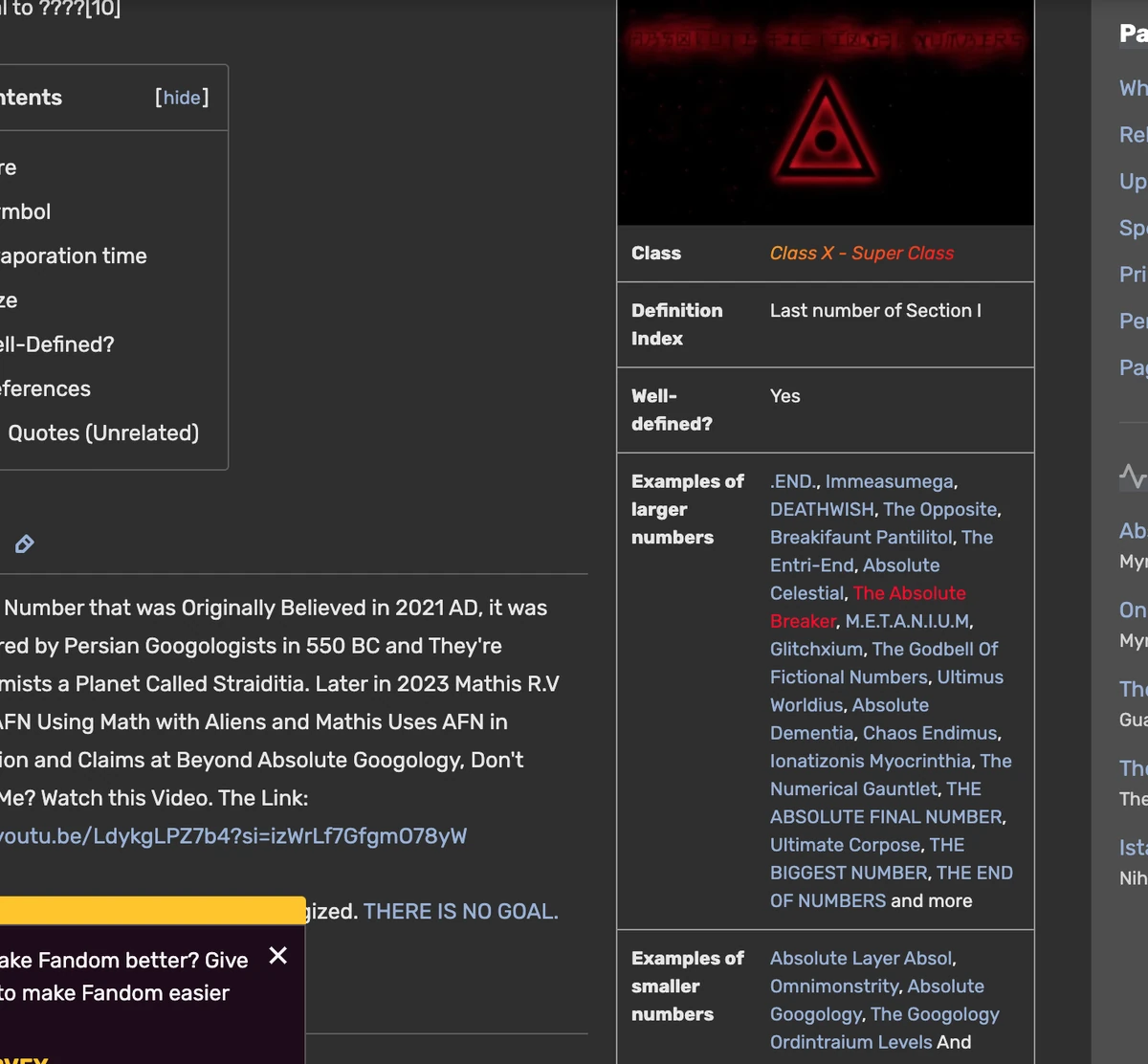Screen dimensions: 1148x1064
Task: Open The Absolute Breaker red link
Action: click(909, 594)
